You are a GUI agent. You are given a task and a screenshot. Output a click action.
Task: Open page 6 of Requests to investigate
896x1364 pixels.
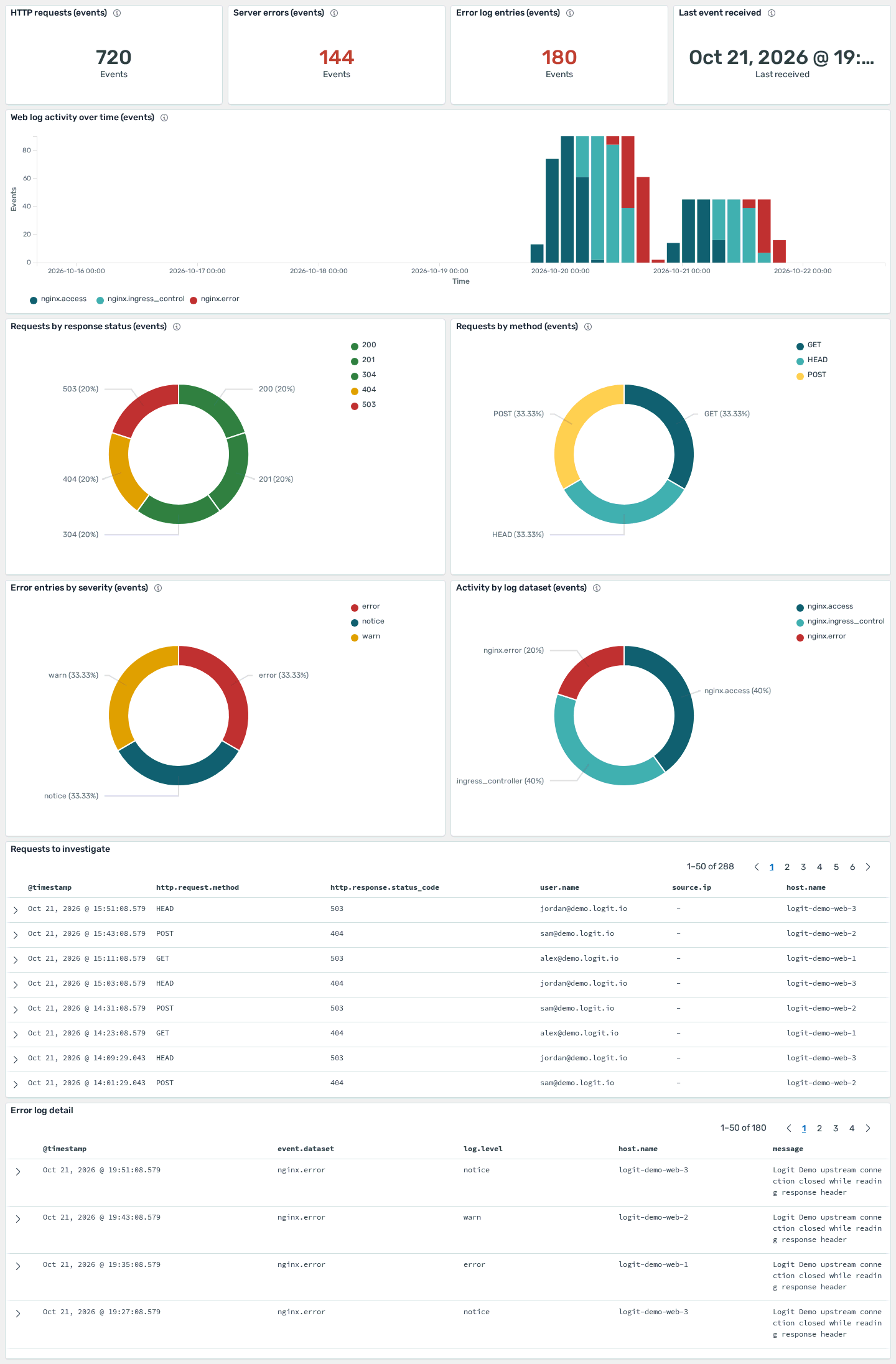coord(852,867)
